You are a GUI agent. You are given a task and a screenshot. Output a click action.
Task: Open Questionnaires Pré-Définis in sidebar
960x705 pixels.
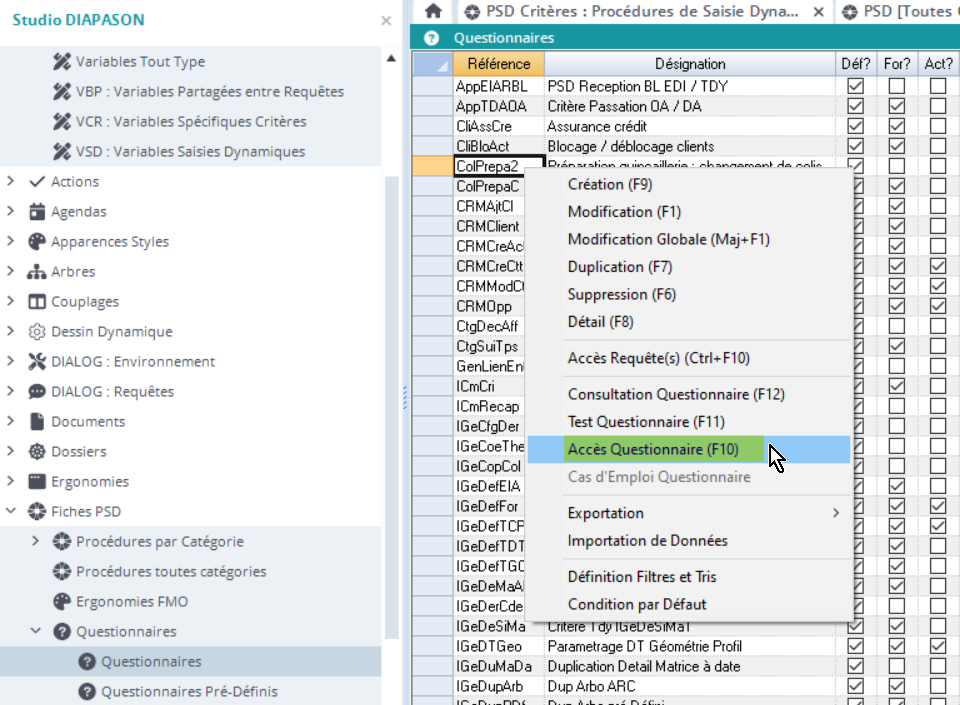(189, 692)
